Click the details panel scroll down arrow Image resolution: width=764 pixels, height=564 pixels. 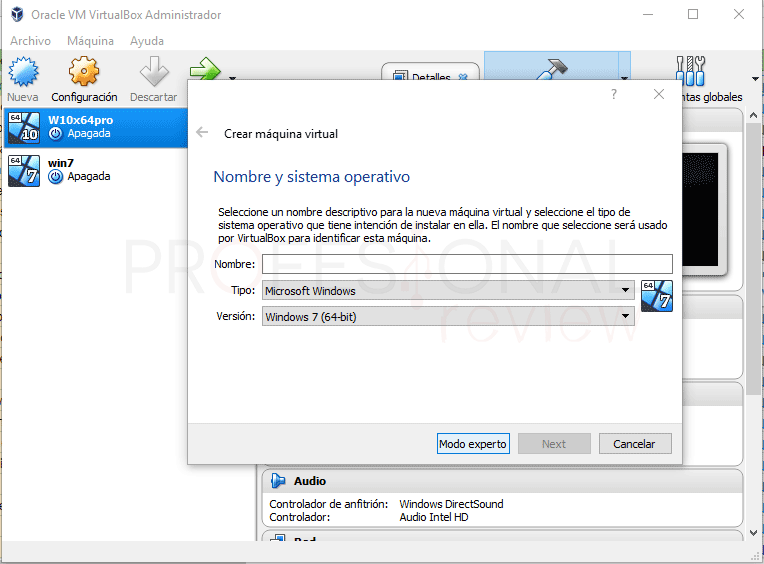tap(753, 533)
